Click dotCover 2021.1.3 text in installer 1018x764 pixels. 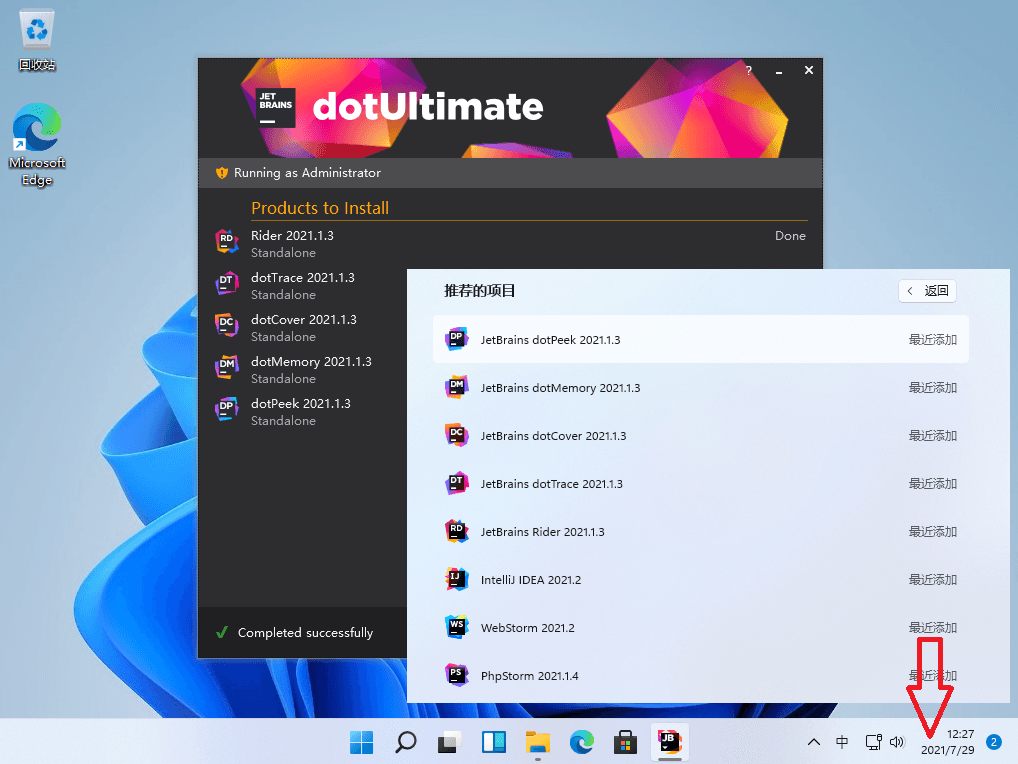coord(303,320)
